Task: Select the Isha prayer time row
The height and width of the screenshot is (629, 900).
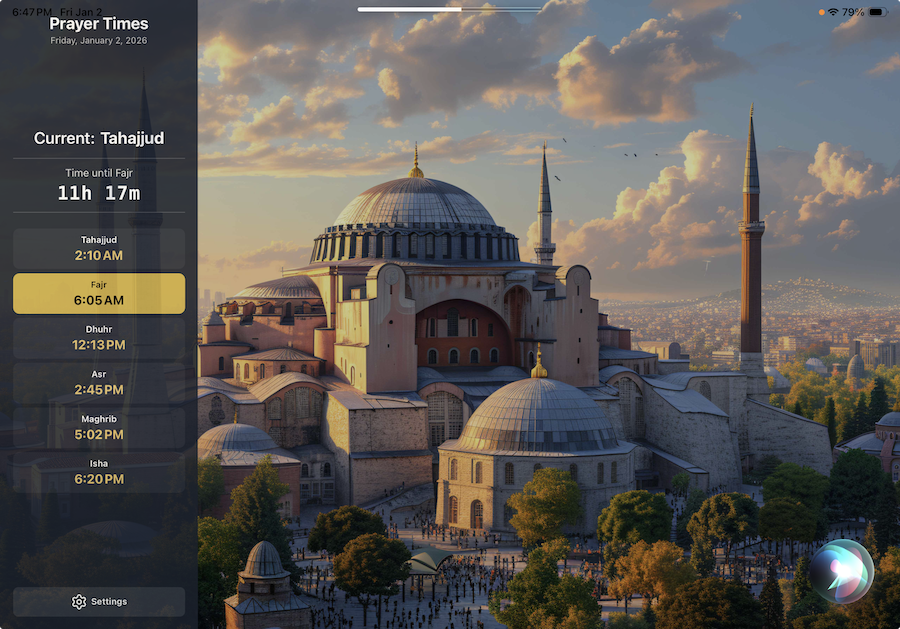Action: (97, 471)
